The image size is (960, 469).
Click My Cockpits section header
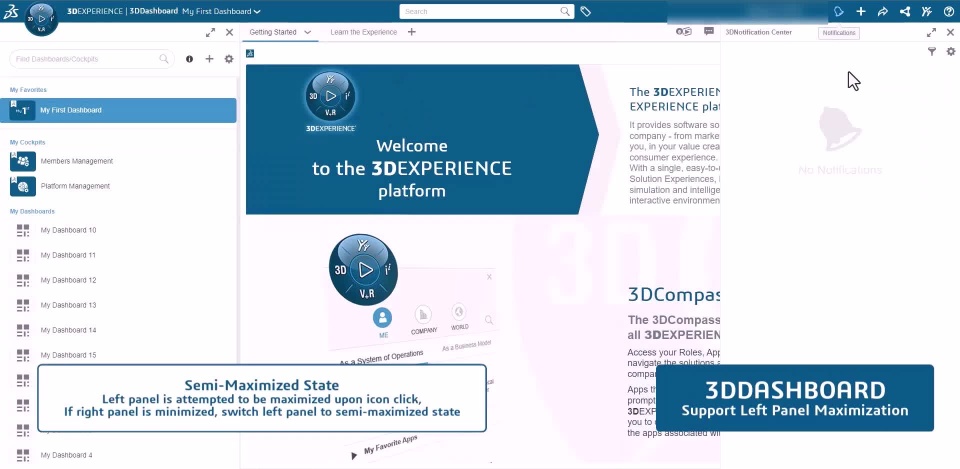28,142
